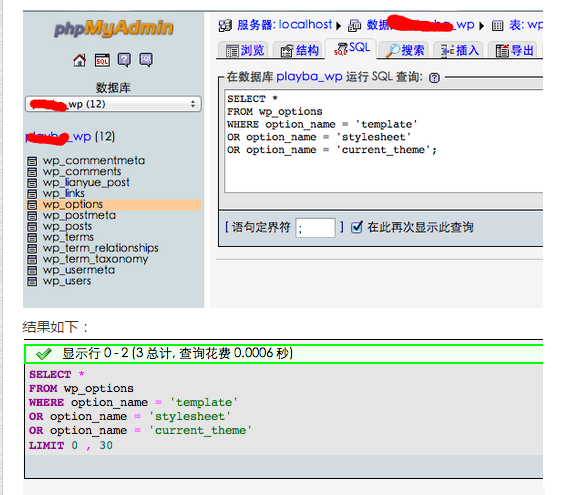Open table icon beside wp_terms
The width and height of the screenshot is (565, 495).
(32, 237)
